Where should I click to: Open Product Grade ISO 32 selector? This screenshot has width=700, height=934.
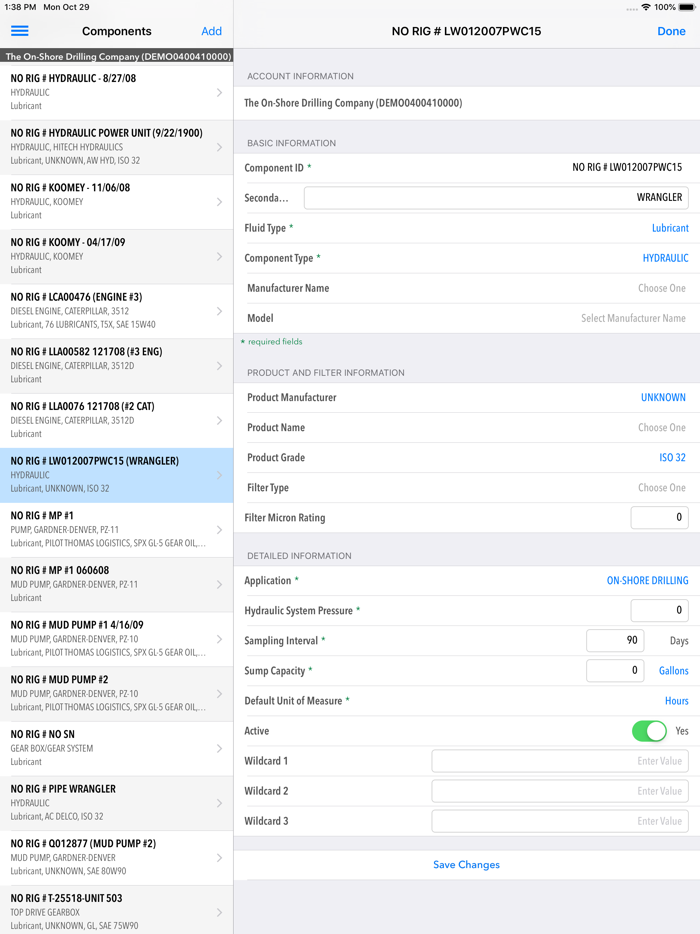click(672, 458)
